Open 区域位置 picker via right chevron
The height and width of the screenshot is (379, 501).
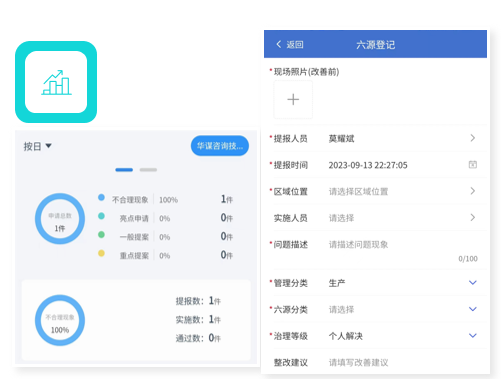pos(473,191)
